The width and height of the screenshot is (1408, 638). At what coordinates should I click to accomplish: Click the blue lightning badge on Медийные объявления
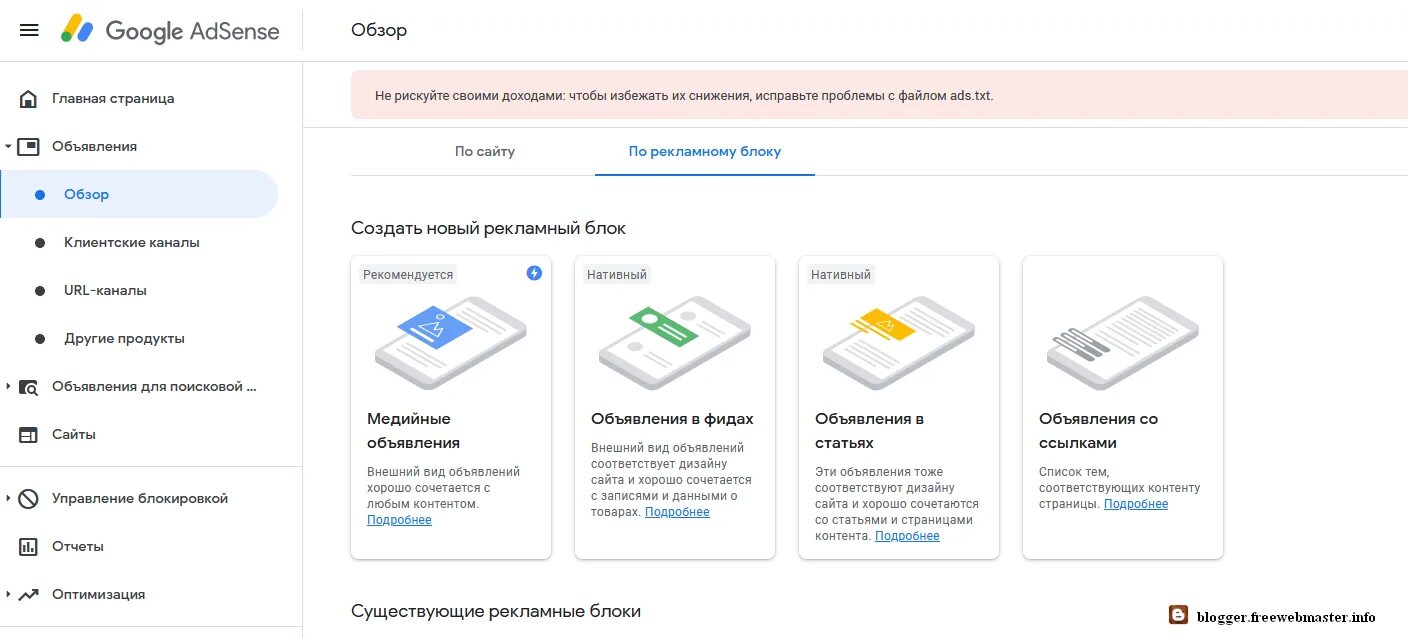[x=534, y=272]
